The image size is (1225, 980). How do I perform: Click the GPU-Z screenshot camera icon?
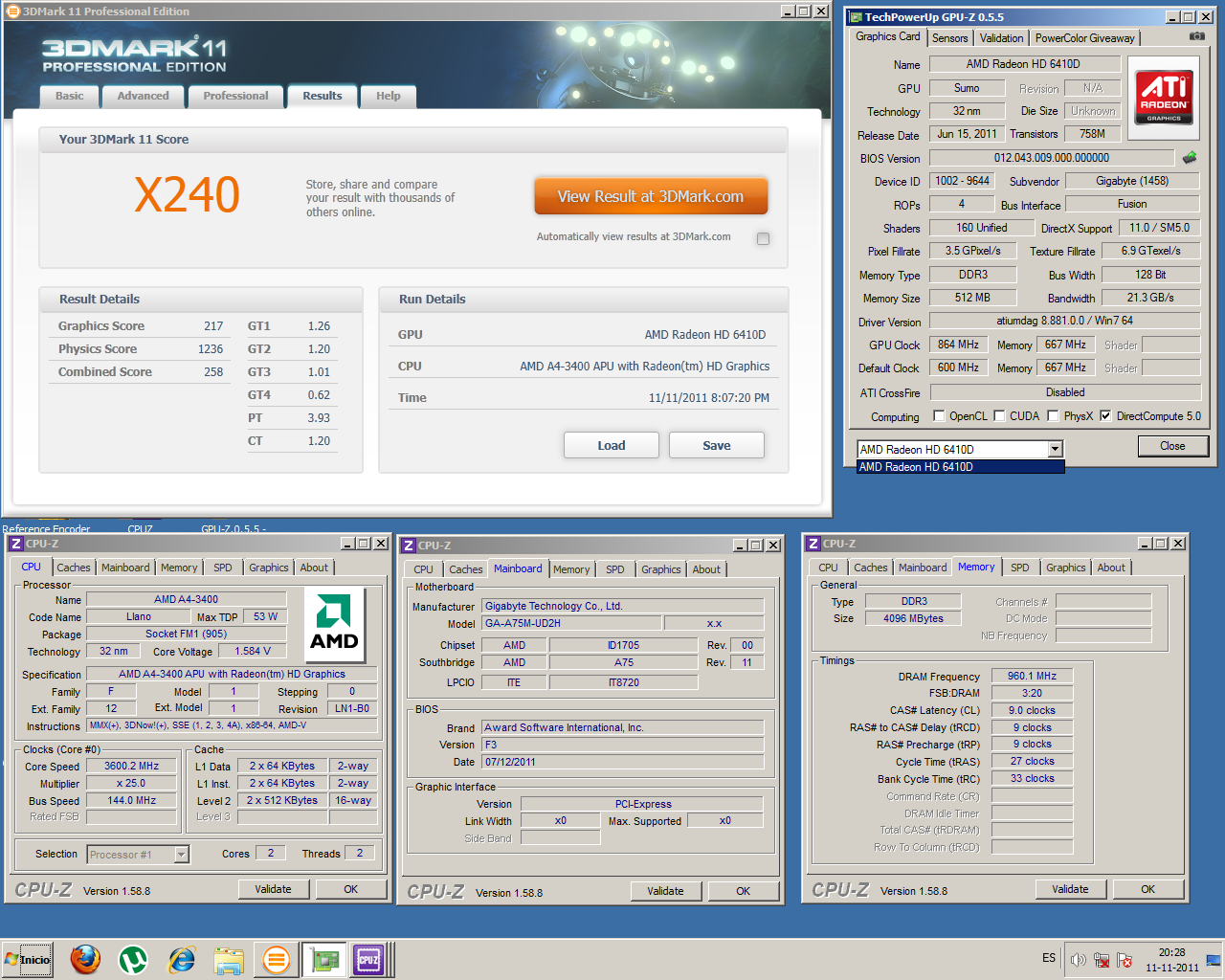pyautogui.click(x=1197, y=36)
